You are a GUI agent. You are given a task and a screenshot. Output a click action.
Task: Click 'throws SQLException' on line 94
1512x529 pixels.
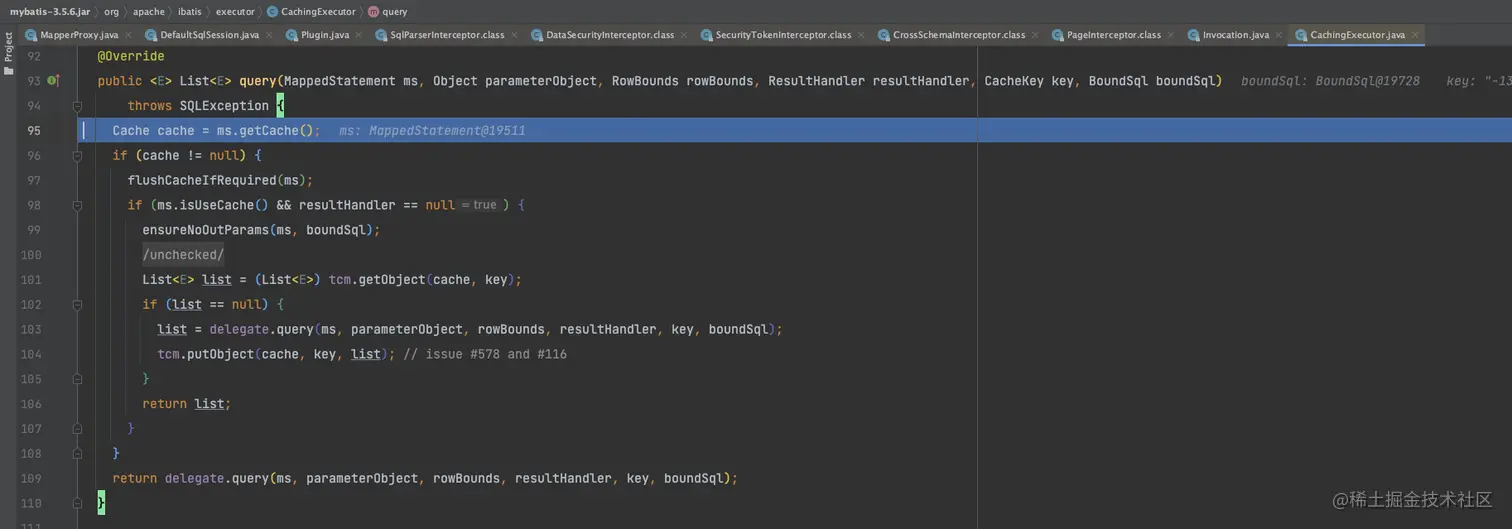tap(198, 106)
